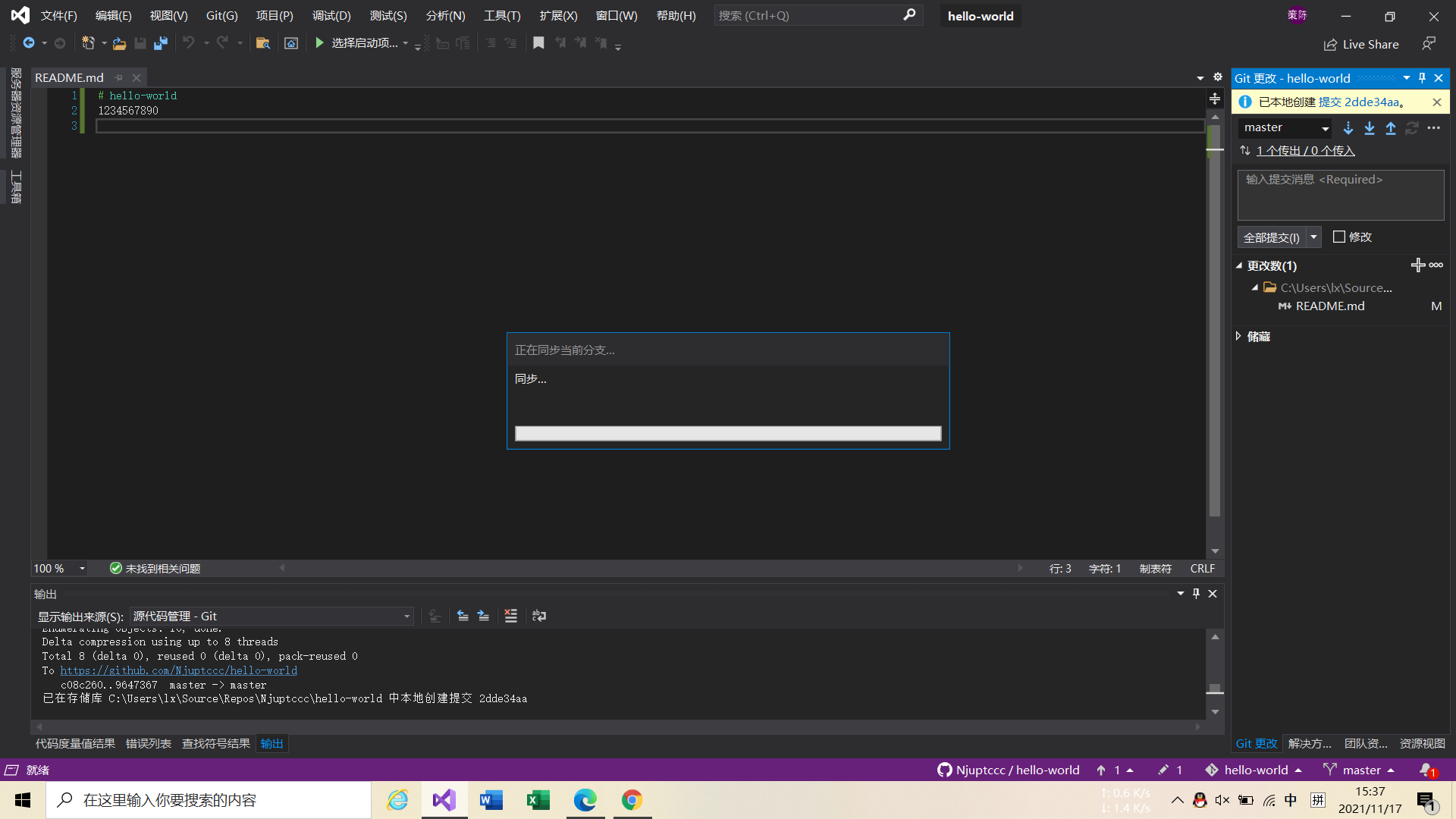Open the github.com/Njuptccc/hello-world link
This screenshot has height=819, width=1456.
point(179,670)
